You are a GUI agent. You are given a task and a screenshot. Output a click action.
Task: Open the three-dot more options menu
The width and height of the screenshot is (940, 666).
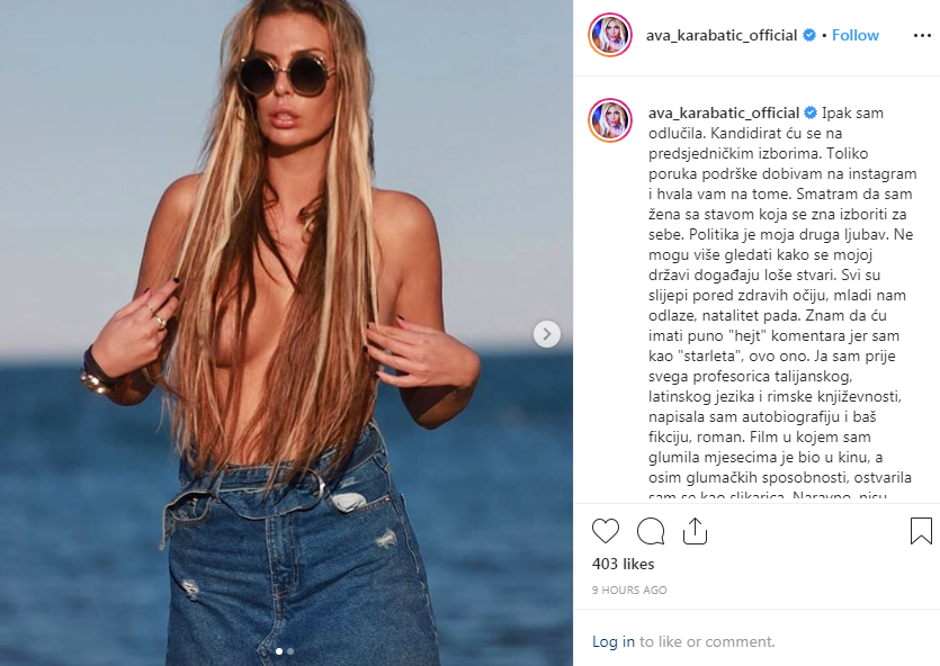click(x=922, y=36)
